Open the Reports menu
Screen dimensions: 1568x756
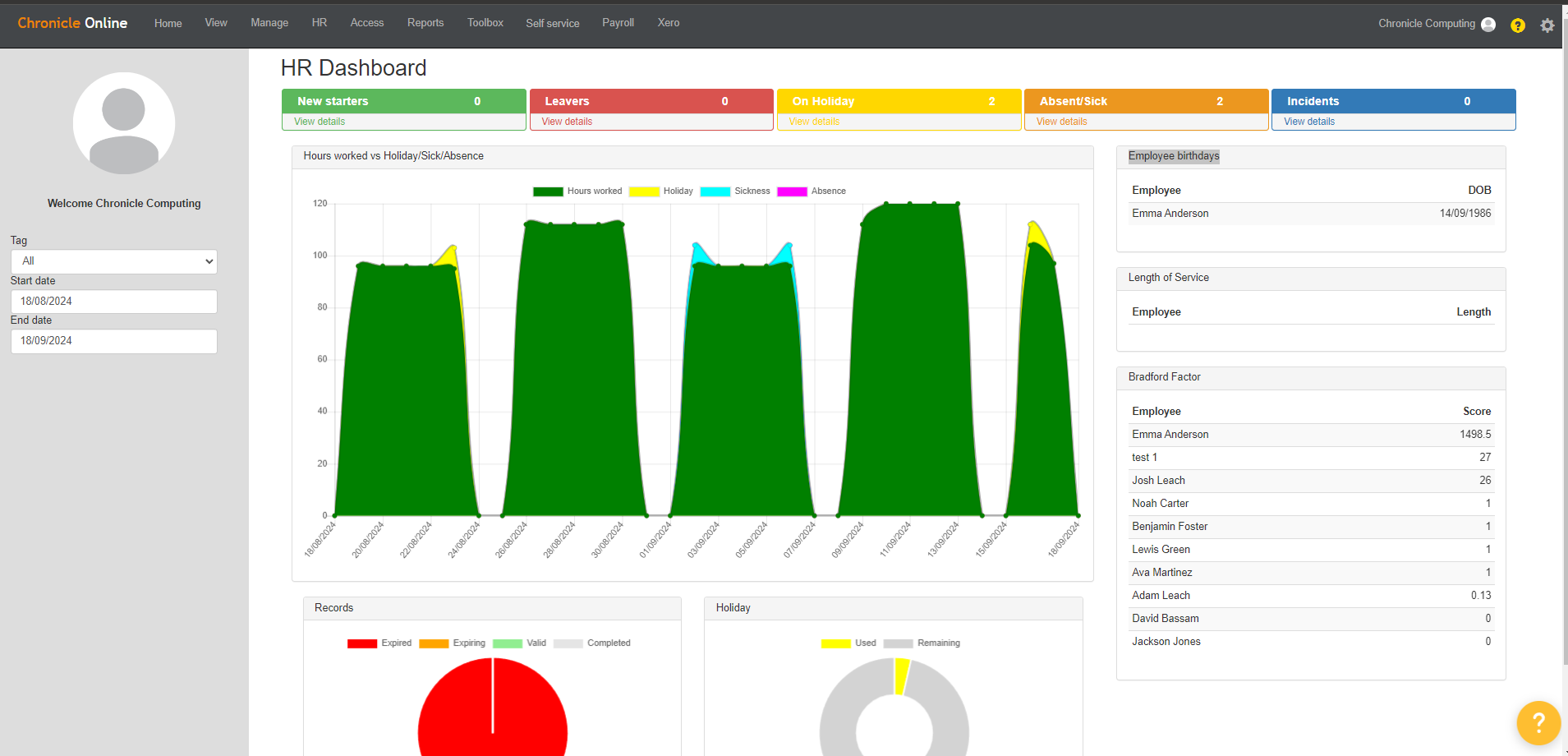(425, 23)
